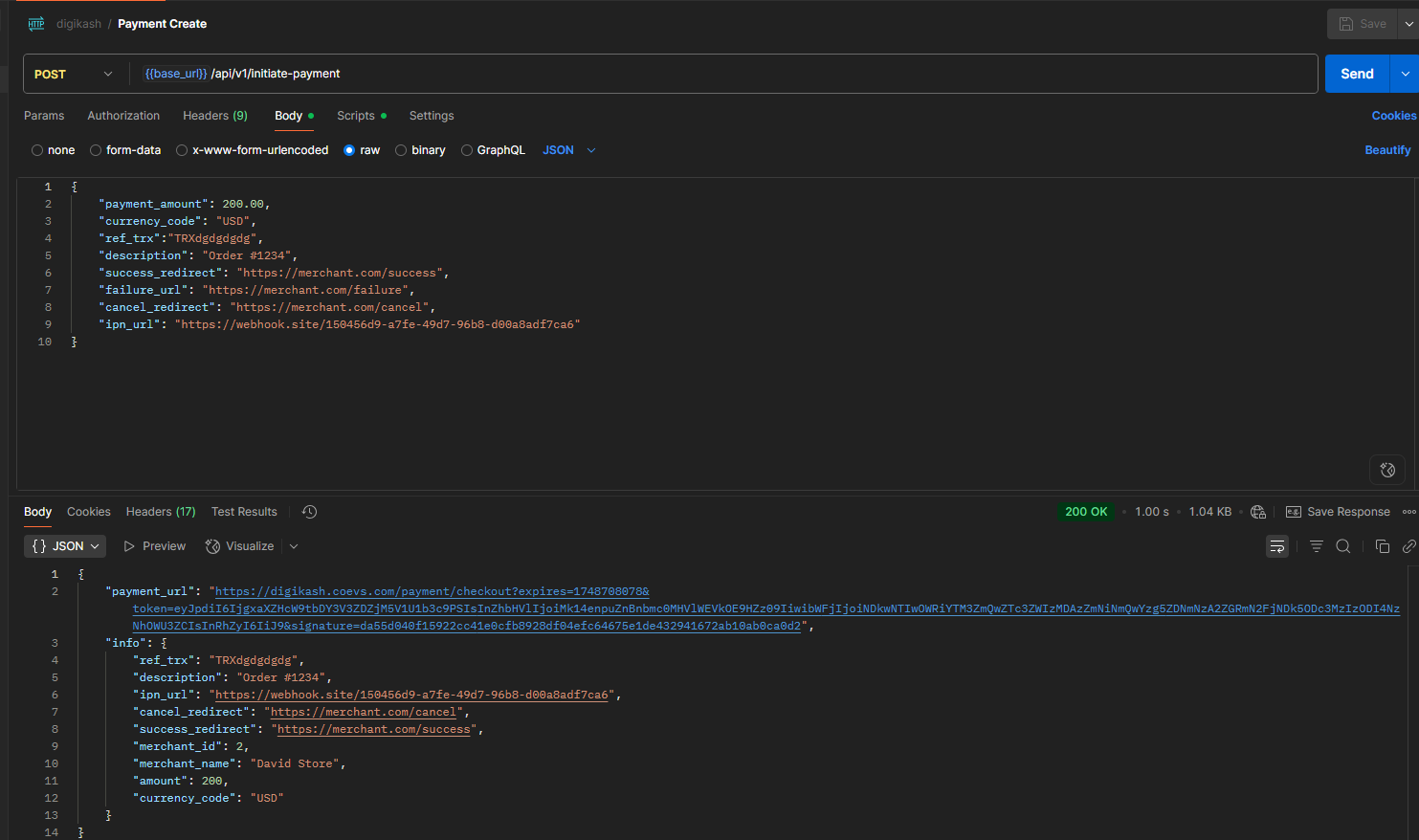This screenshot has height=840, width=1419.
Task: Click the network globe icon near 1.04 KB
Action: point(1258,512)
